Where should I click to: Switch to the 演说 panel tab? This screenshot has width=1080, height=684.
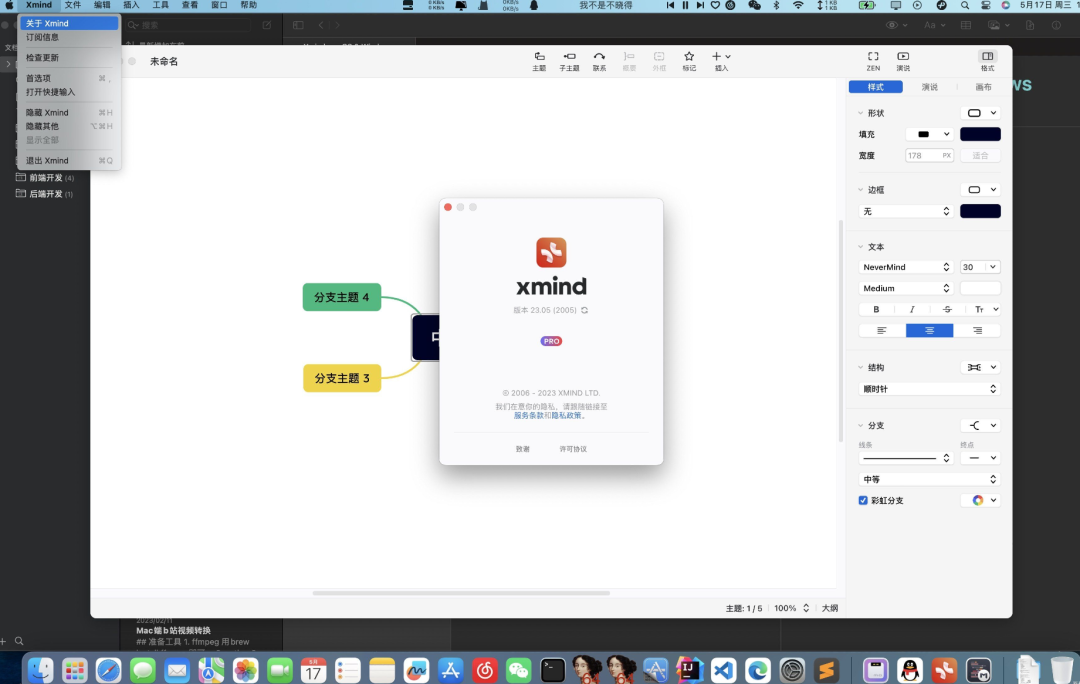point(929,87)
